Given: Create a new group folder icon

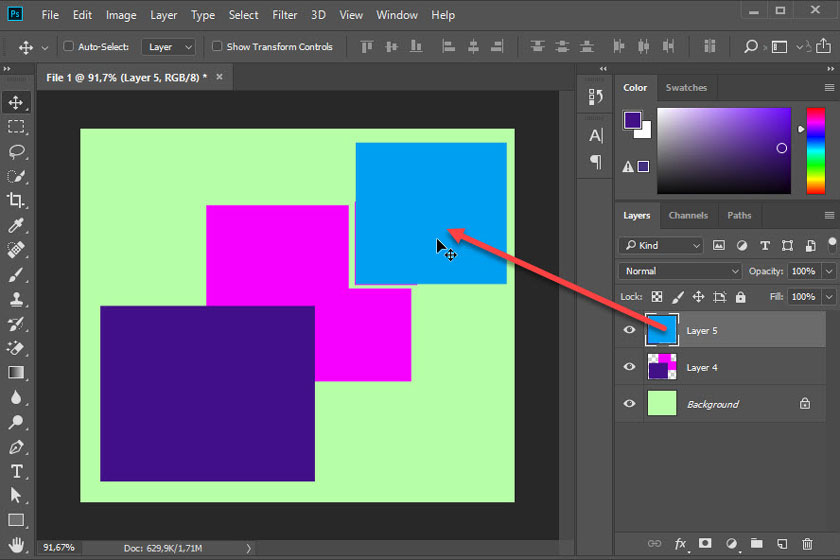Looking at the screenshot, I should [x=756, y=544].
